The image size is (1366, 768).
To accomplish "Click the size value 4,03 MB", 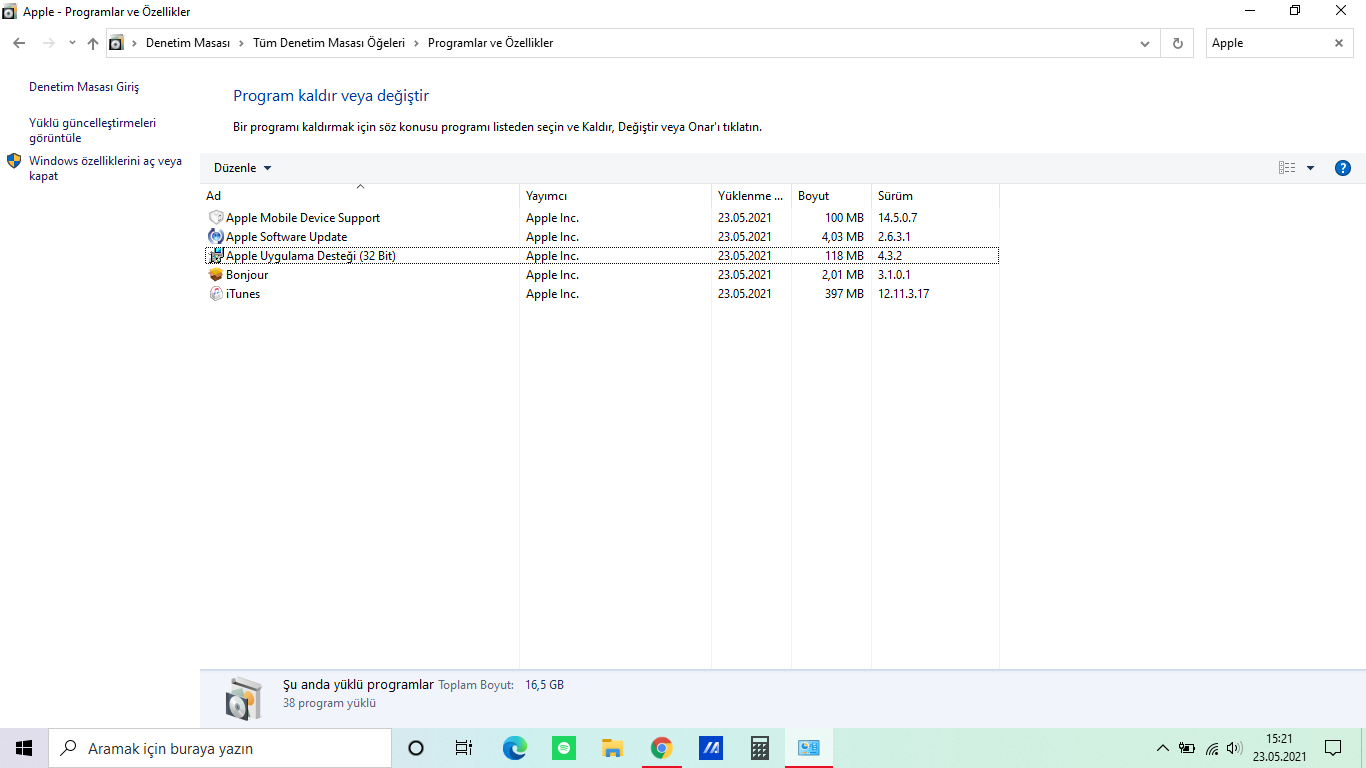I will click(842, 237).
